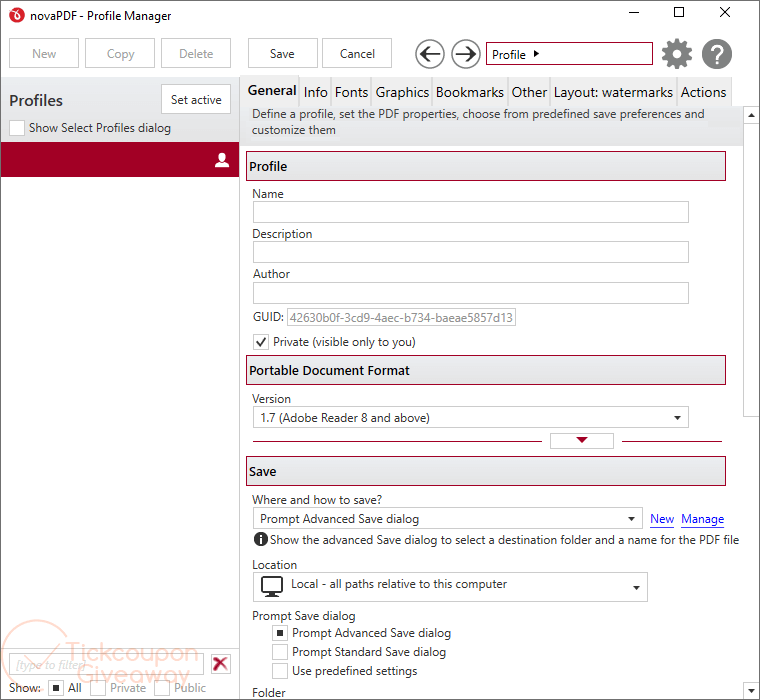
Task: Open the Actions tab
Action: (x=703, y=92)
